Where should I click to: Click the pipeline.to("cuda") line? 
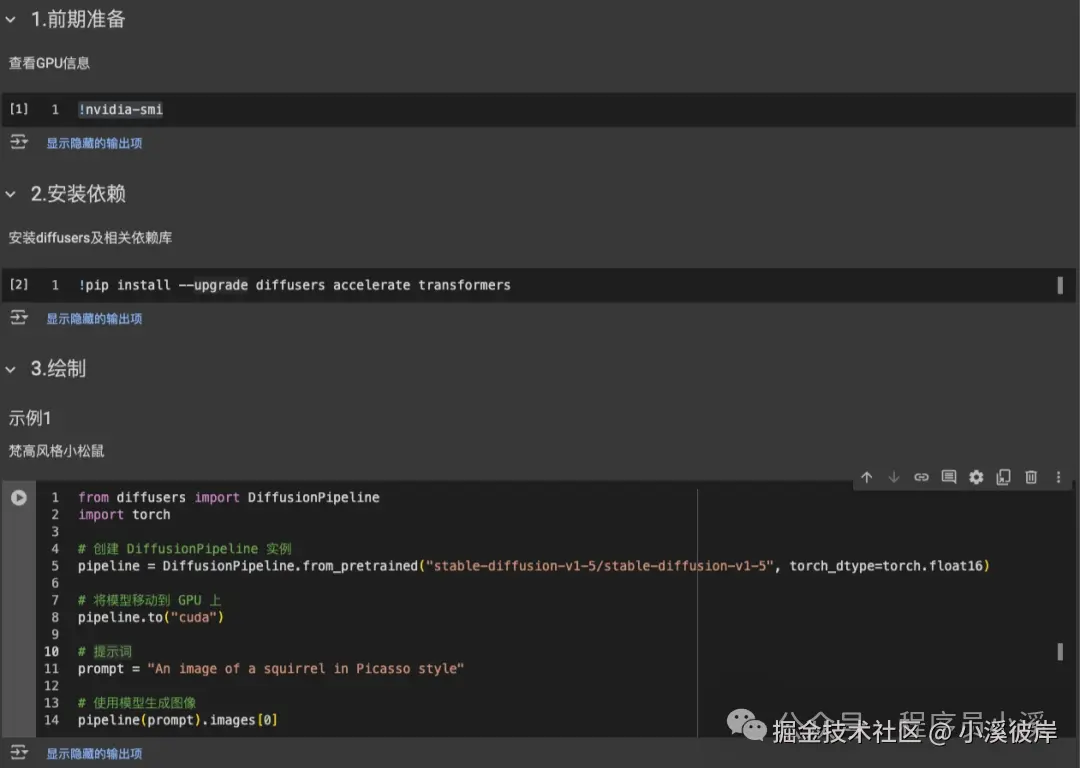click(151, 617)
